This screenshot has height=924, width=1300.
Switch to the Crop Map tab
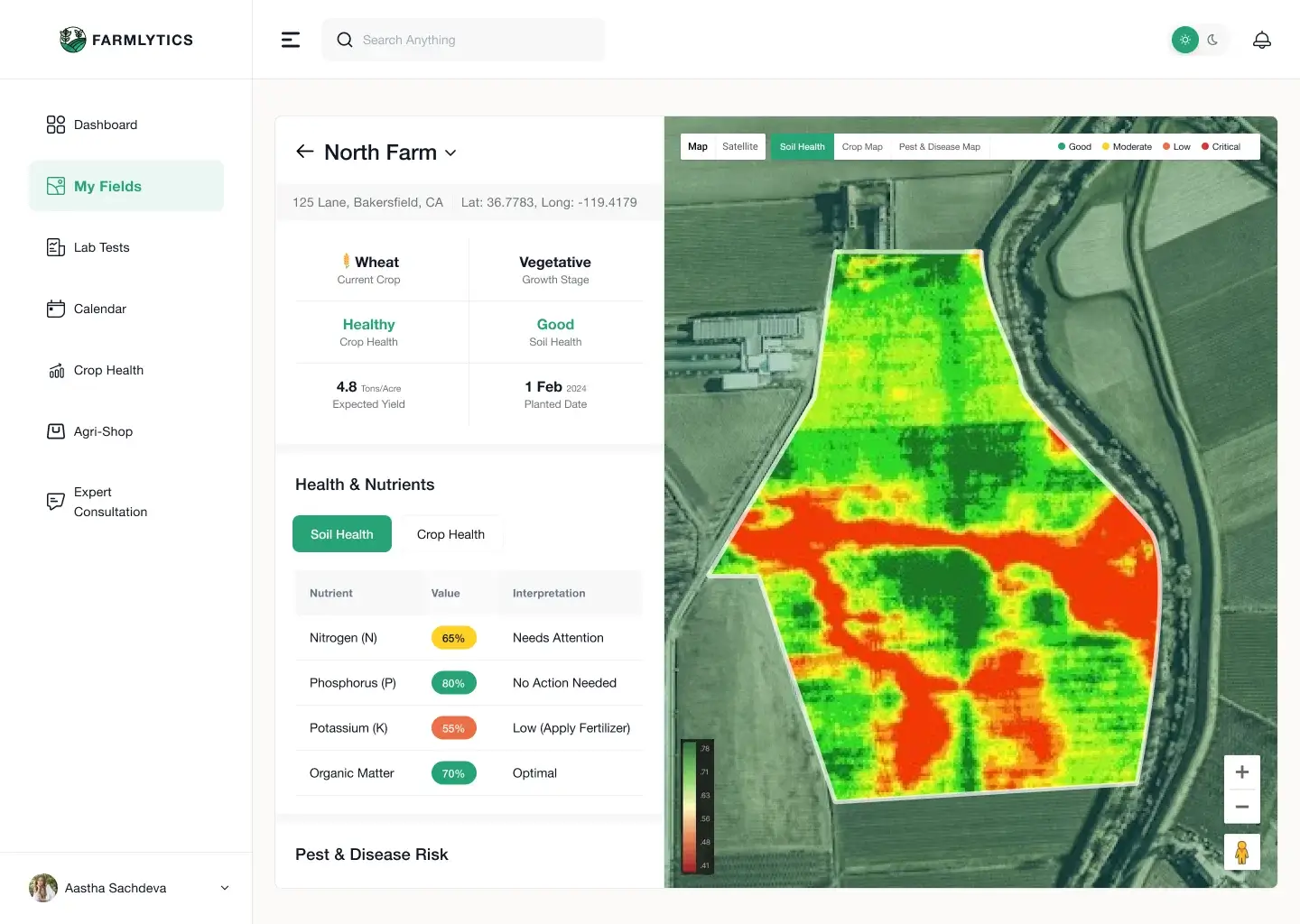[x=861, y=146]
